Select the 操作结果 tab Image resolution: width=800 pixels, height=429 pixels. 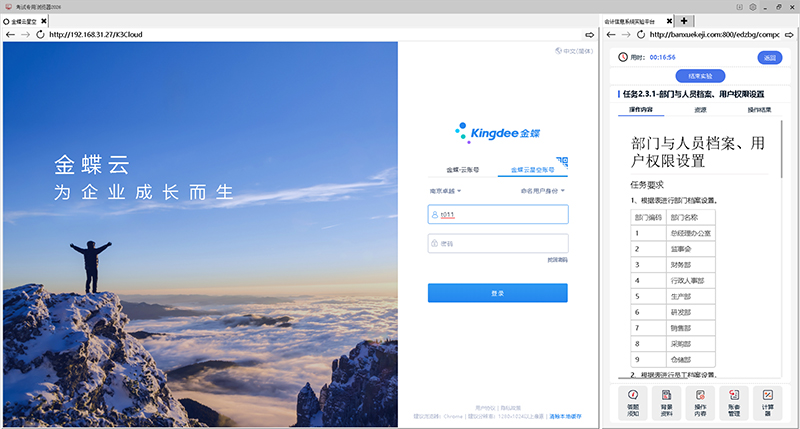759,109
